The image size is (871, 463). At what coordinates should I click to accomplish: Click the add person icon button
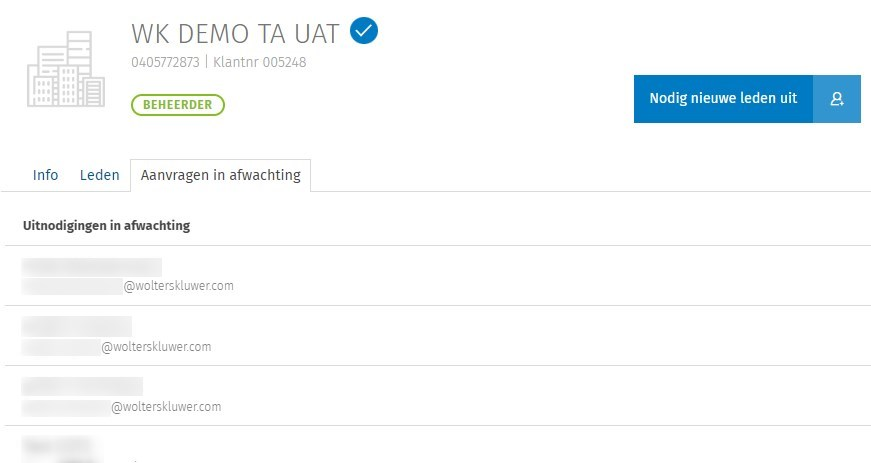click(x=837, y=99)
